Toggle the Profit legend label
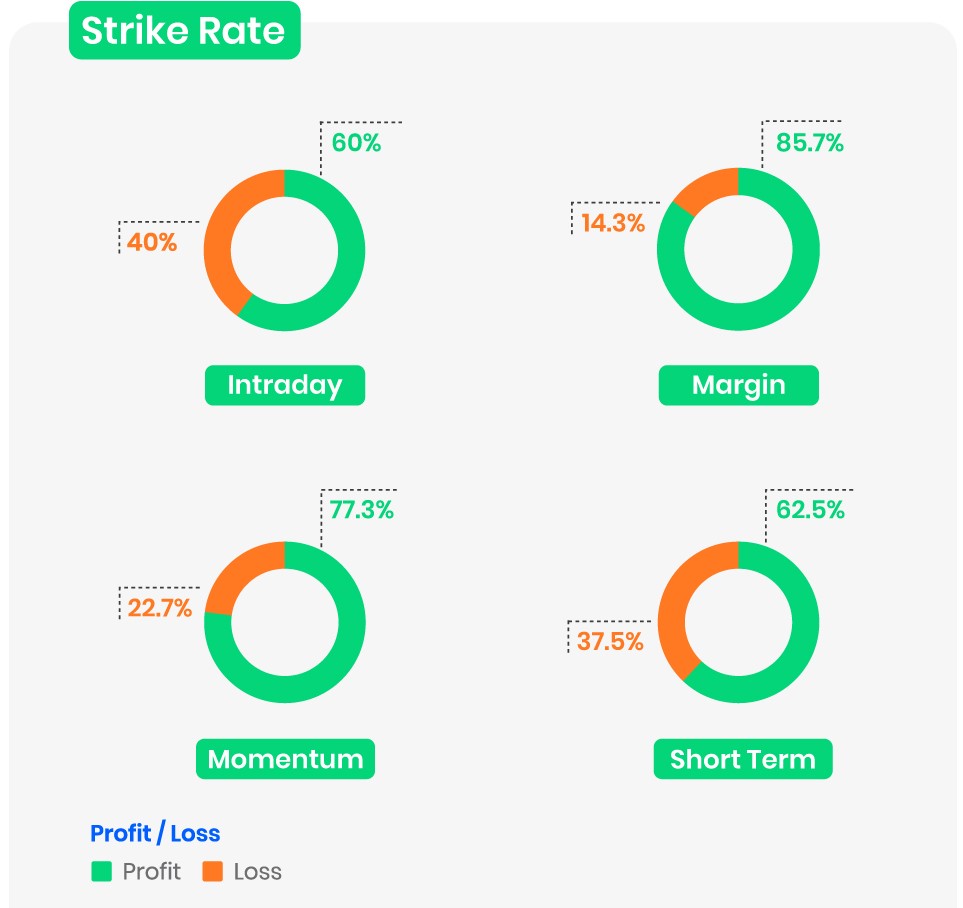This screenshot has width=963, height=908. tap(151, 871)
